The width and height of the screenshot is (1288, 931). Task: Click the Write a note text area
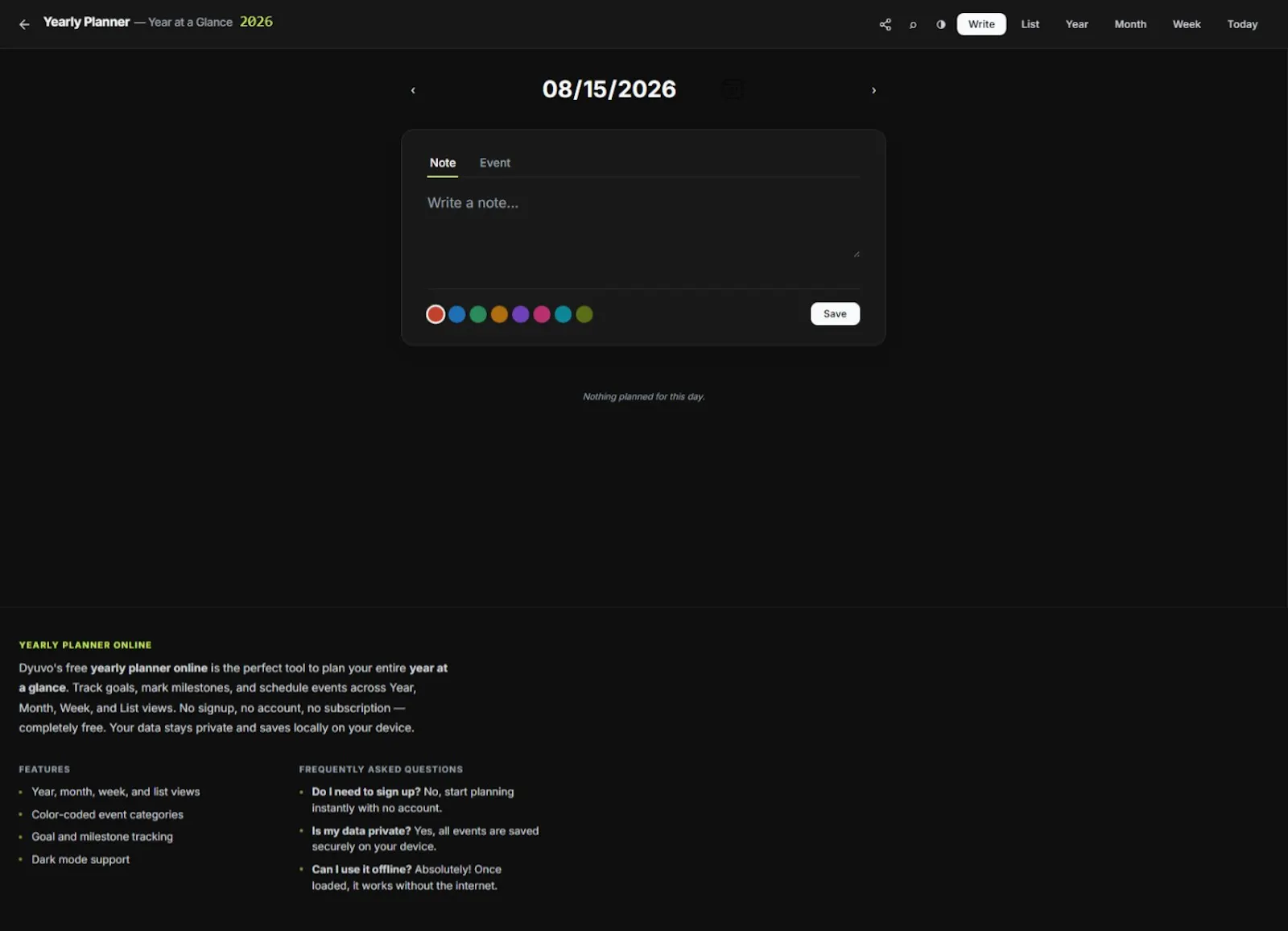click(643, 226)
